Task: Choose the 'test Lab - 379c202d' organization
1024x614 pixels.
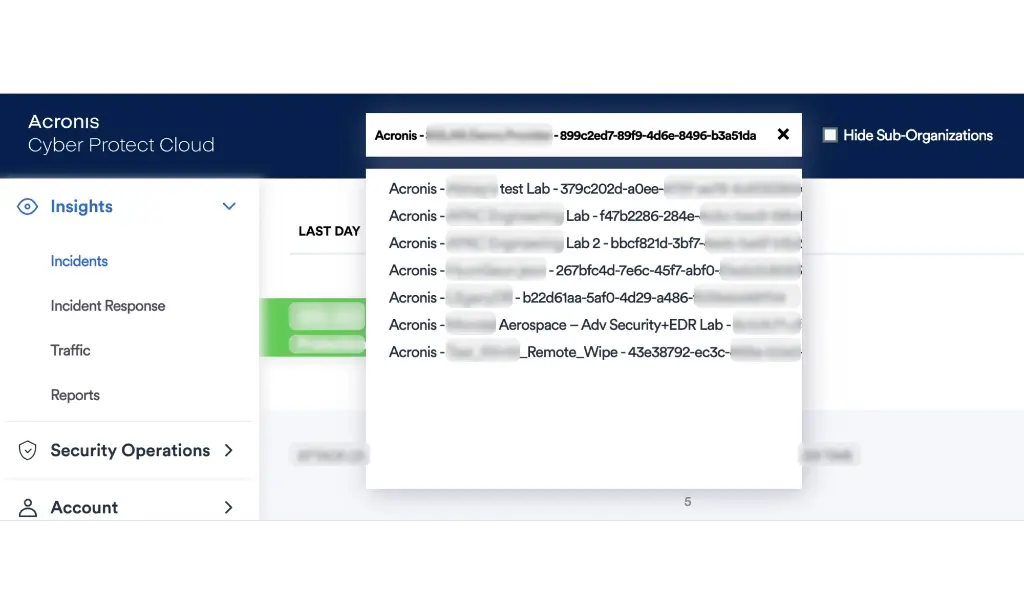Action: pyautogui.click(x=584, y=189)
